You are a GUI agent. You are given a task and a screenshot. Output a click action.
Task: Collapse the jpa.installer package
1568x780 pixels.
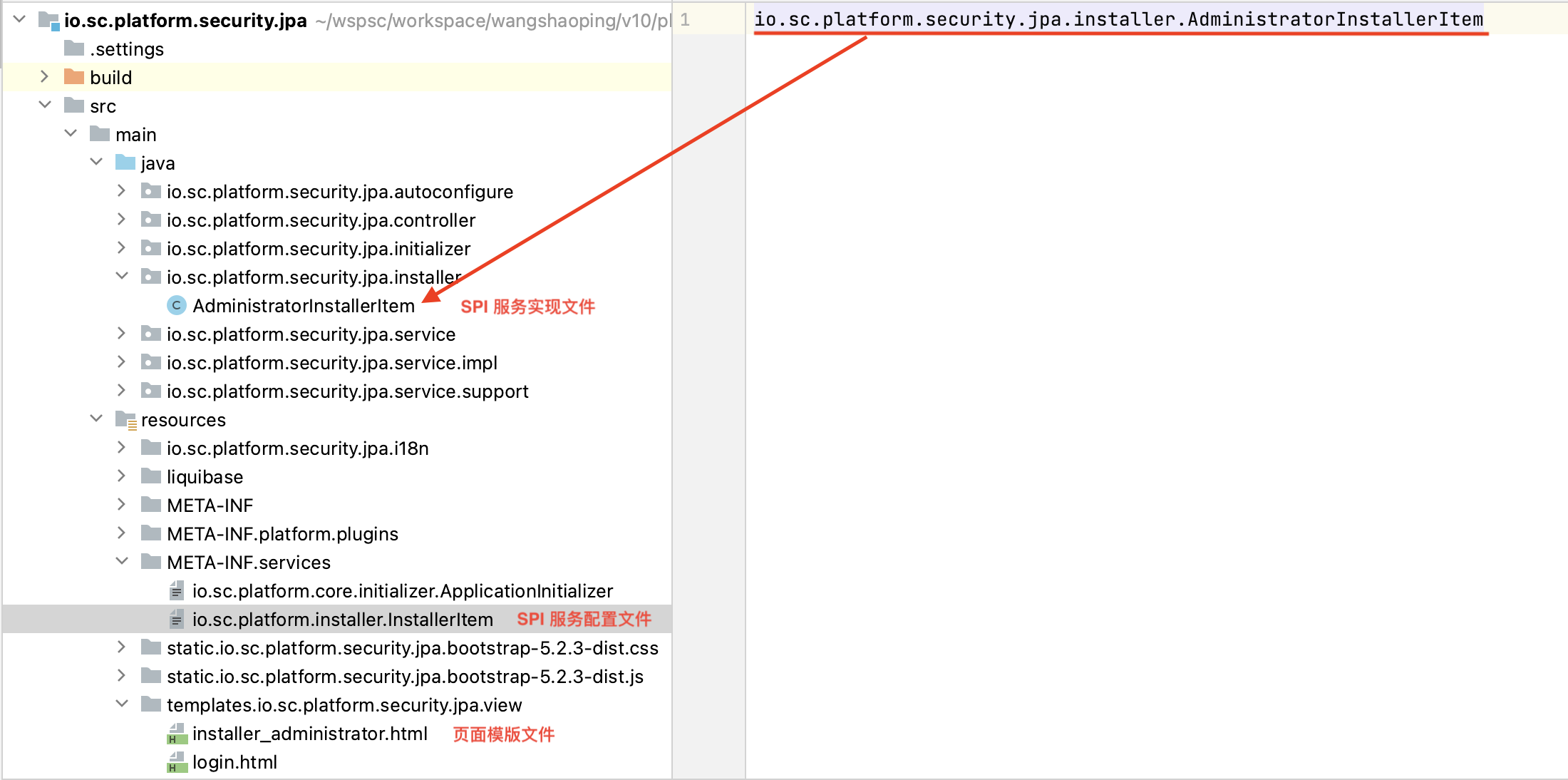(121, 276)
